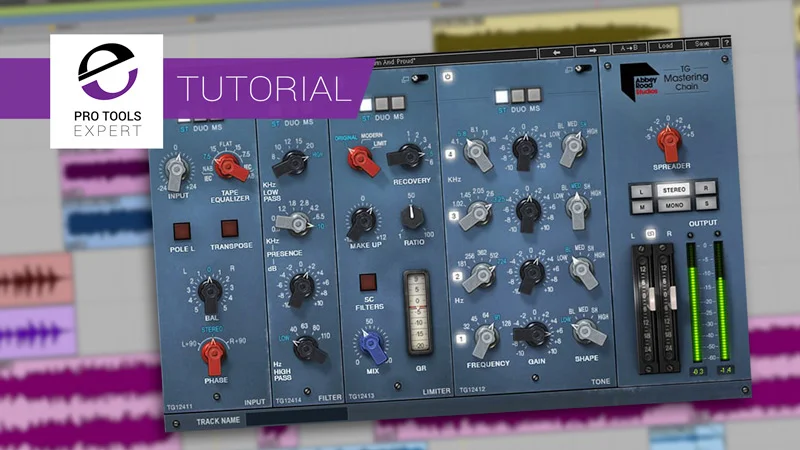Toggle Tone band 4 on/off button
The width and height of the screenshot is (800, 450).
(450, 154)
